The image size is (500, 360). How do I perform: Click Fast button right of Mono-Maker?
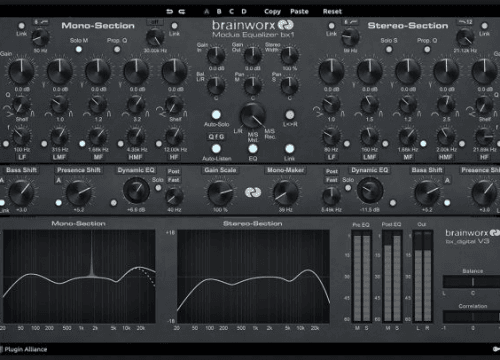click(332, 180)
